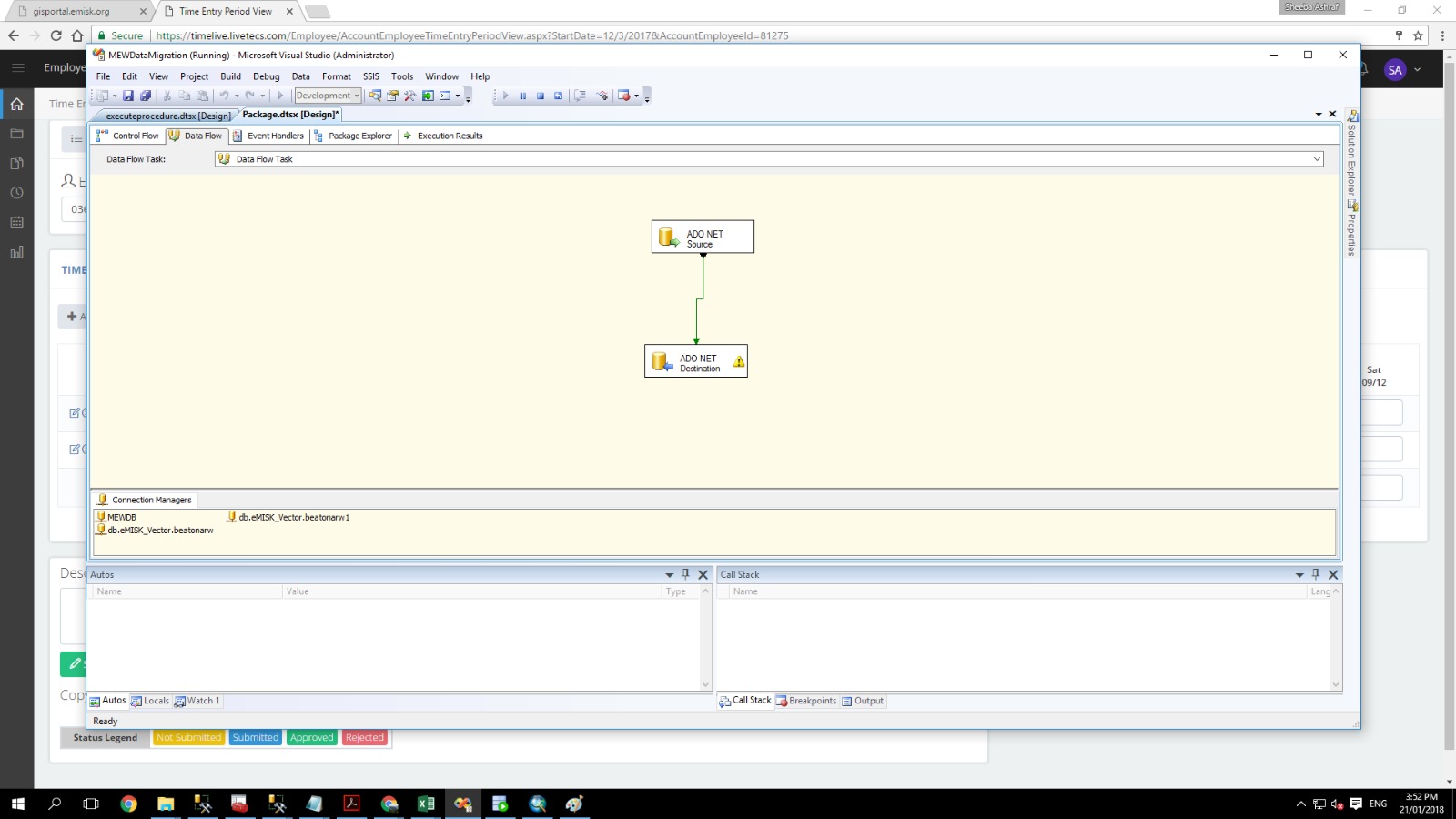This screenshot has width=1456, height=819.
Task: Switch to the Locals tab
Action: coord(150,701)
